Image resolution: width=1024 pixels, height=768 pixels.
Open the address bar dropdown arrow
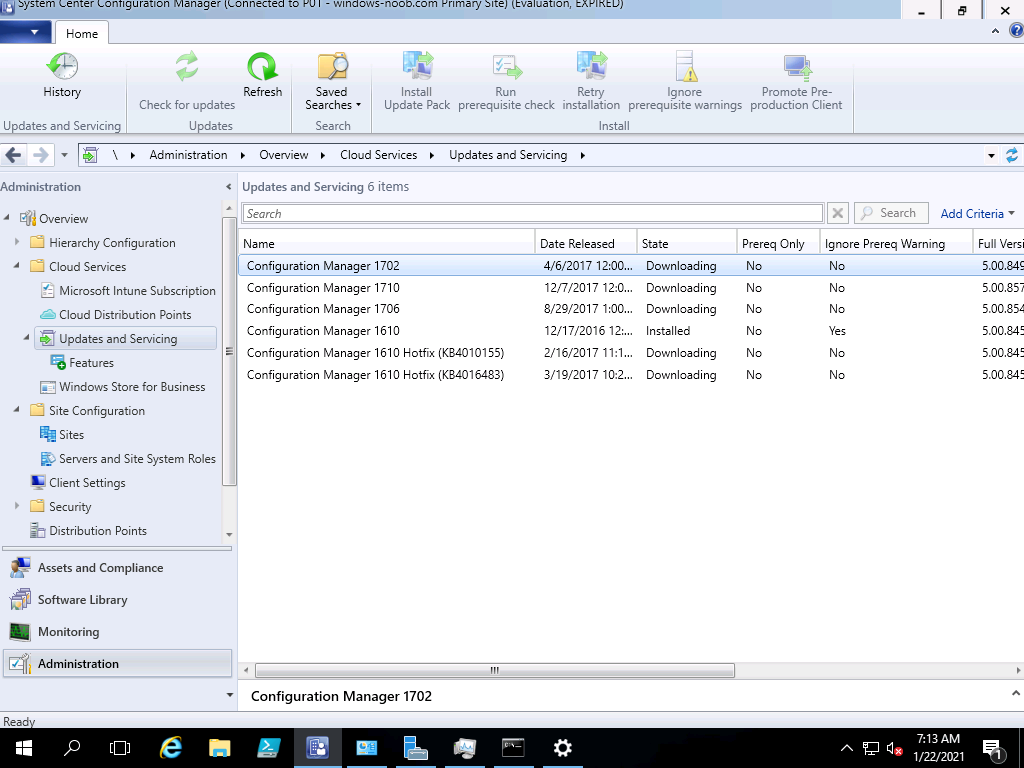click(x=991, y=155)
